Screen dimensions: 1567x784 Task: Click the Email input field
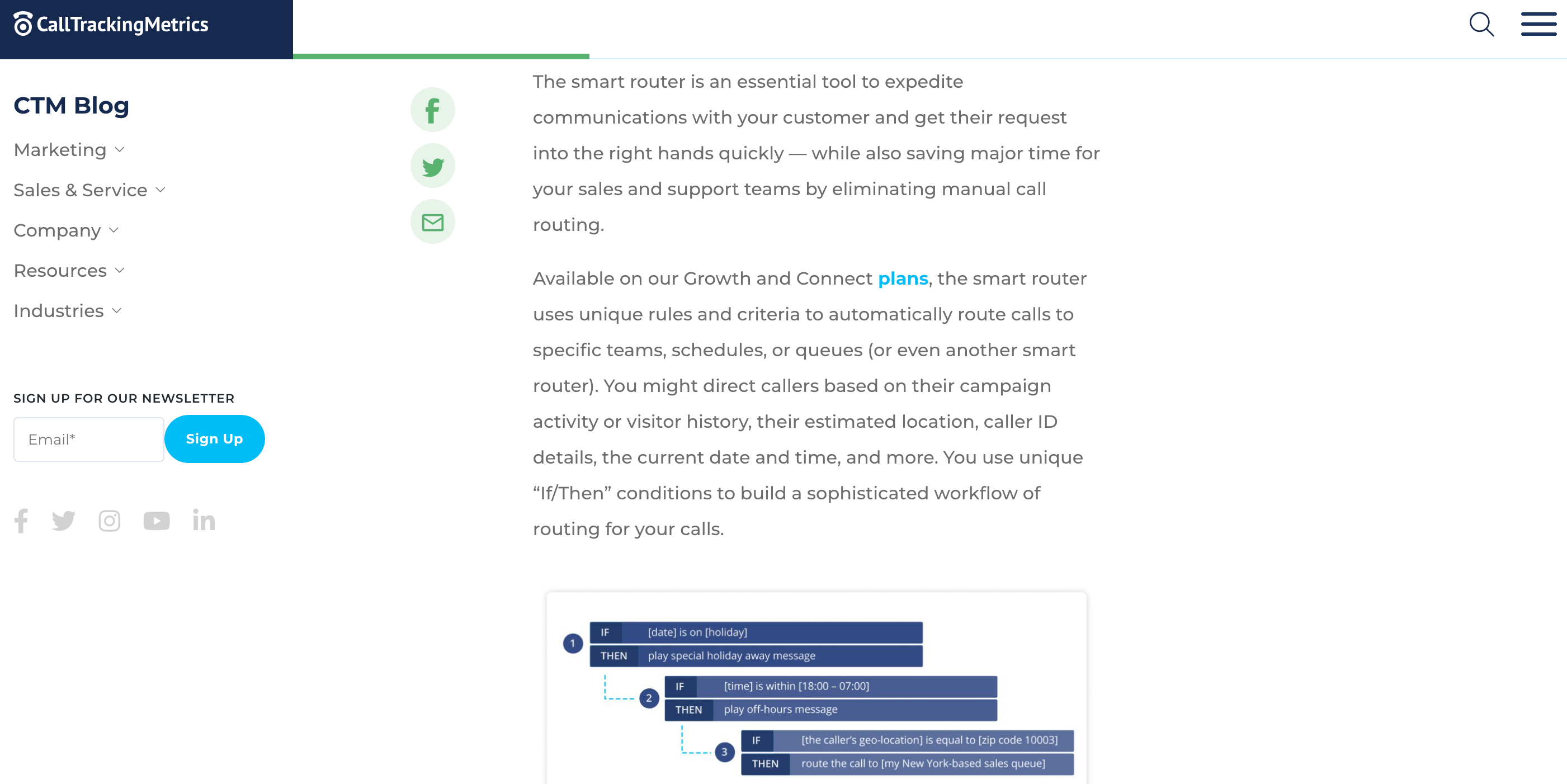coord(89,439)
